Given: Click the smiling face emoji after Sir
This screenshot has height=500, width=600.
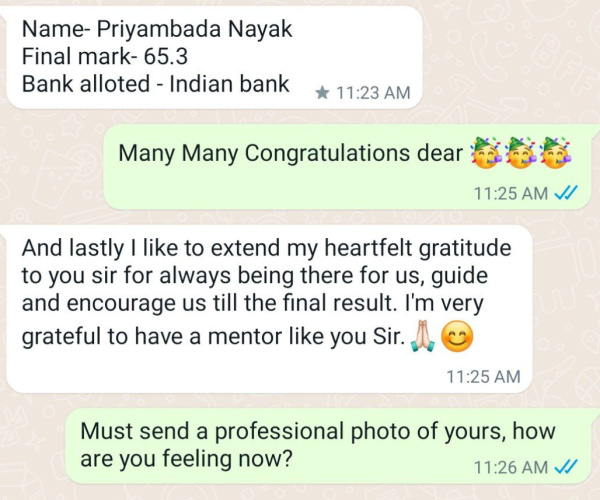Looking at the screenshot, I should pyautogui.click(x=457, y=337).
